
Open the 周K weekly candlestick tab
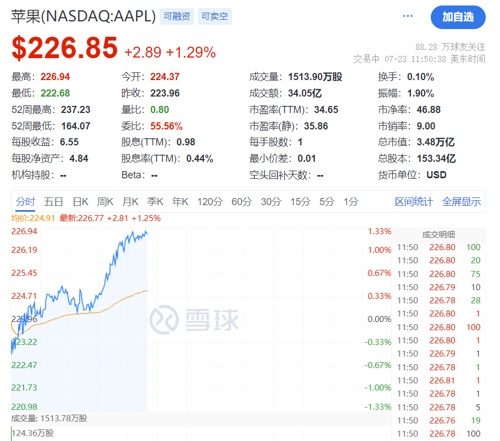tap(105, 202)
